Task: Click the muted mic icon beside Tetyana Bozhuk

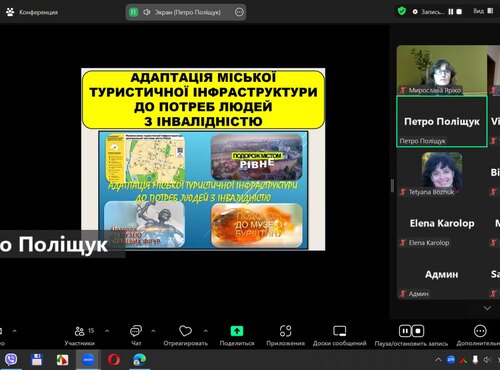Action: click(403, 192)
